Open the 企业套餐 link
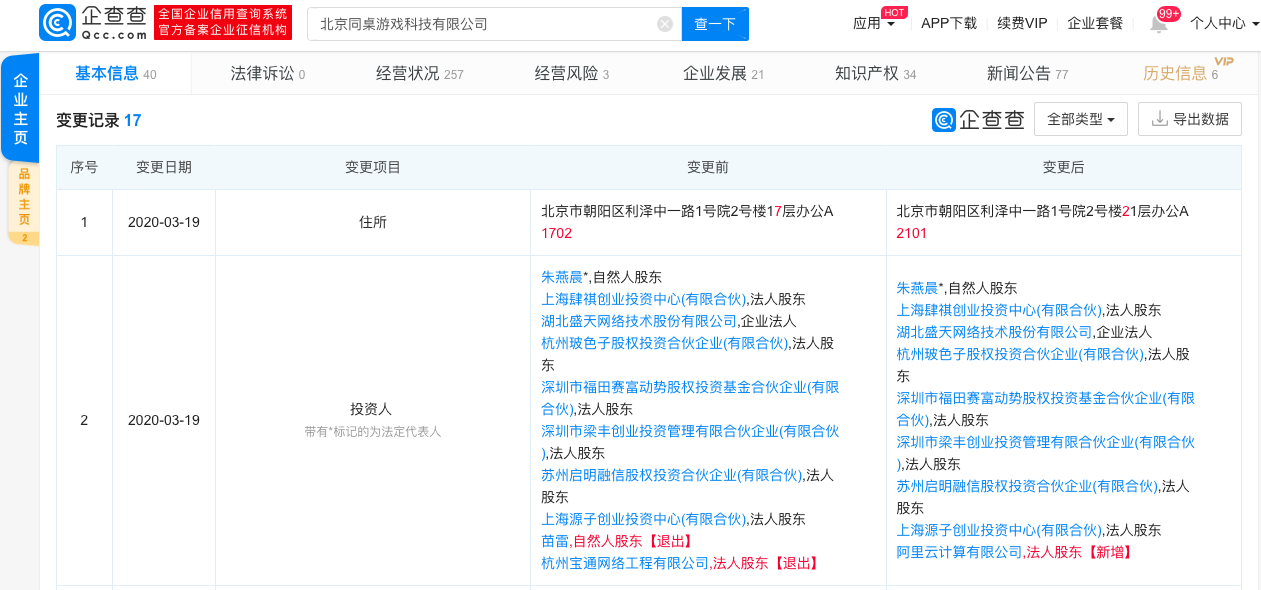 1095,24
